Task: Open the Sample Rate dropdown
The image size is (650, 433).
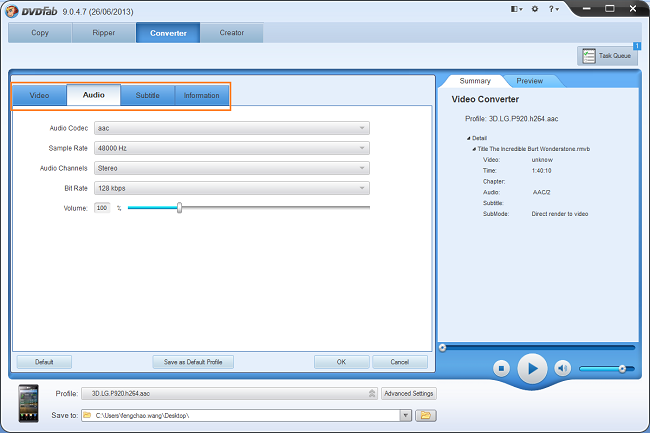Action: pos(232,148)
